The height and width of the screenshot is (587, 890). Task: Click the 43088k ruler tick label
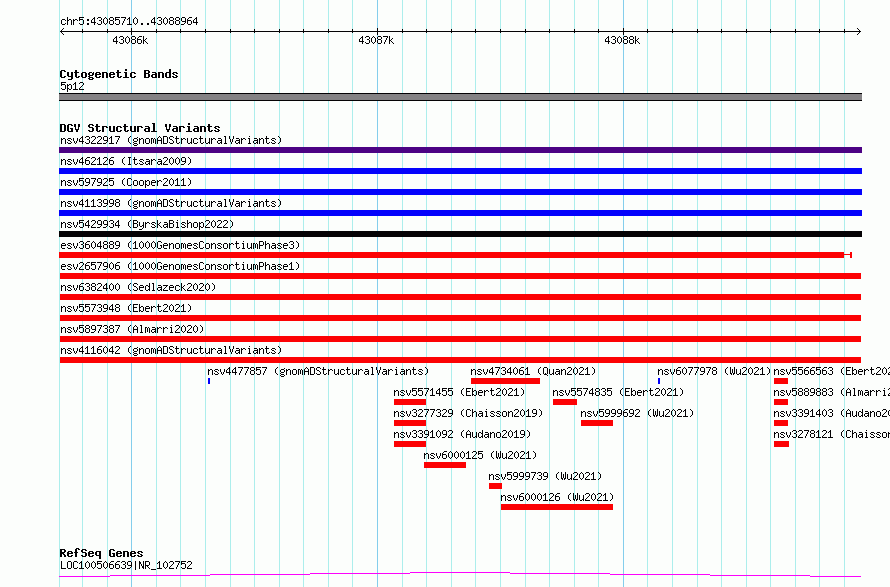coord(622,40)
